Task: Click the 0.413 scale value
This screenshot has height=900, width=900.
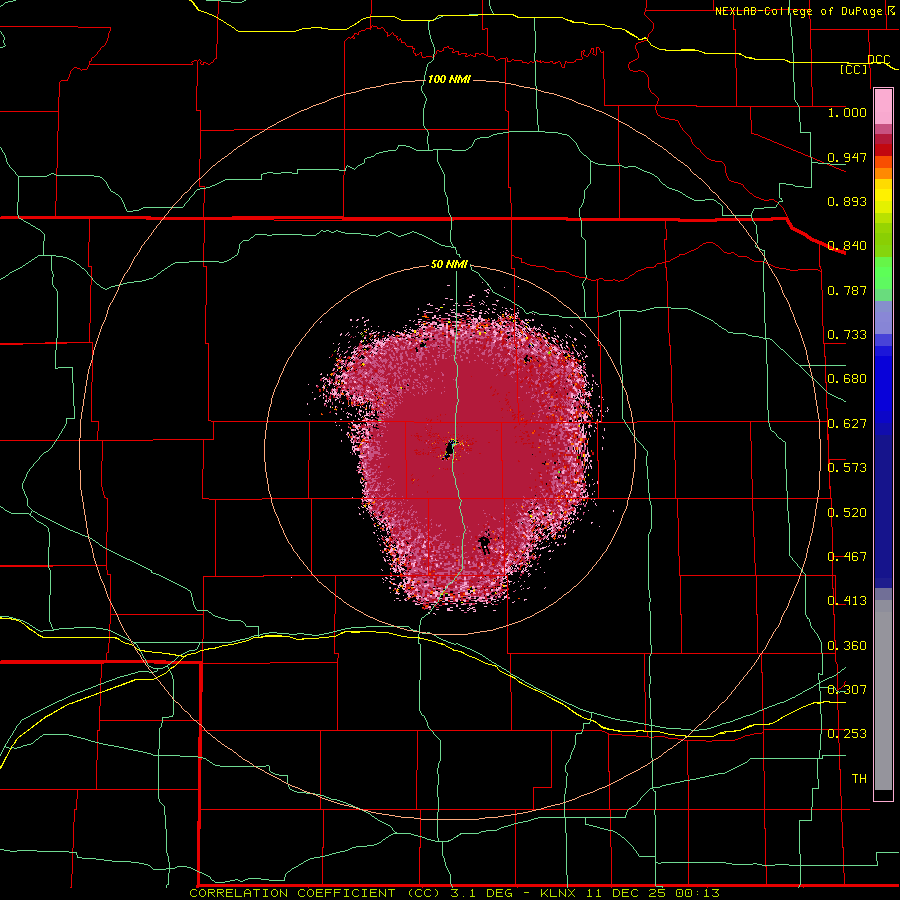Action: point(847,601)
